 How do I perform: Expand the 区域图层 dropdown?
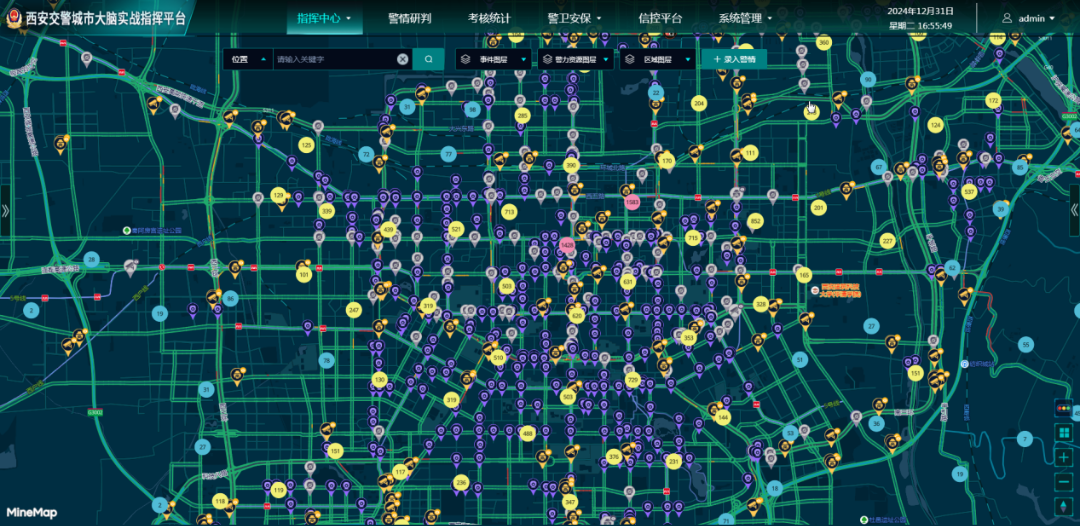click(658, 59)
